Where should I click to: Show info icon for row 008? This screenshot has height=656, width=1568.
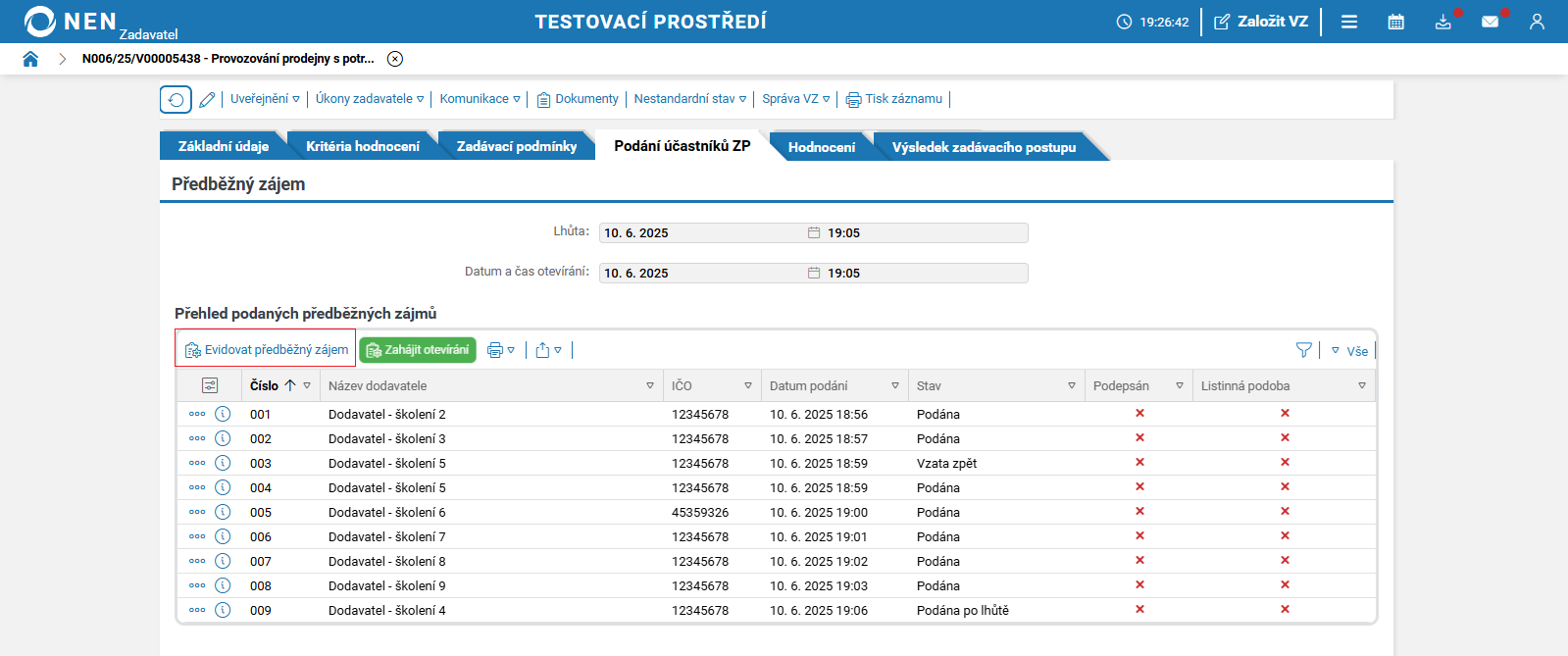tap(223, 585)
